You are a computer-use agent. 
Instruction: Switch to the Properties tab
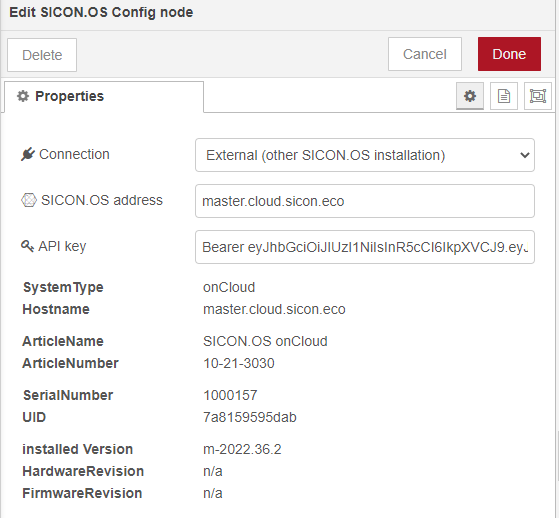104,97
